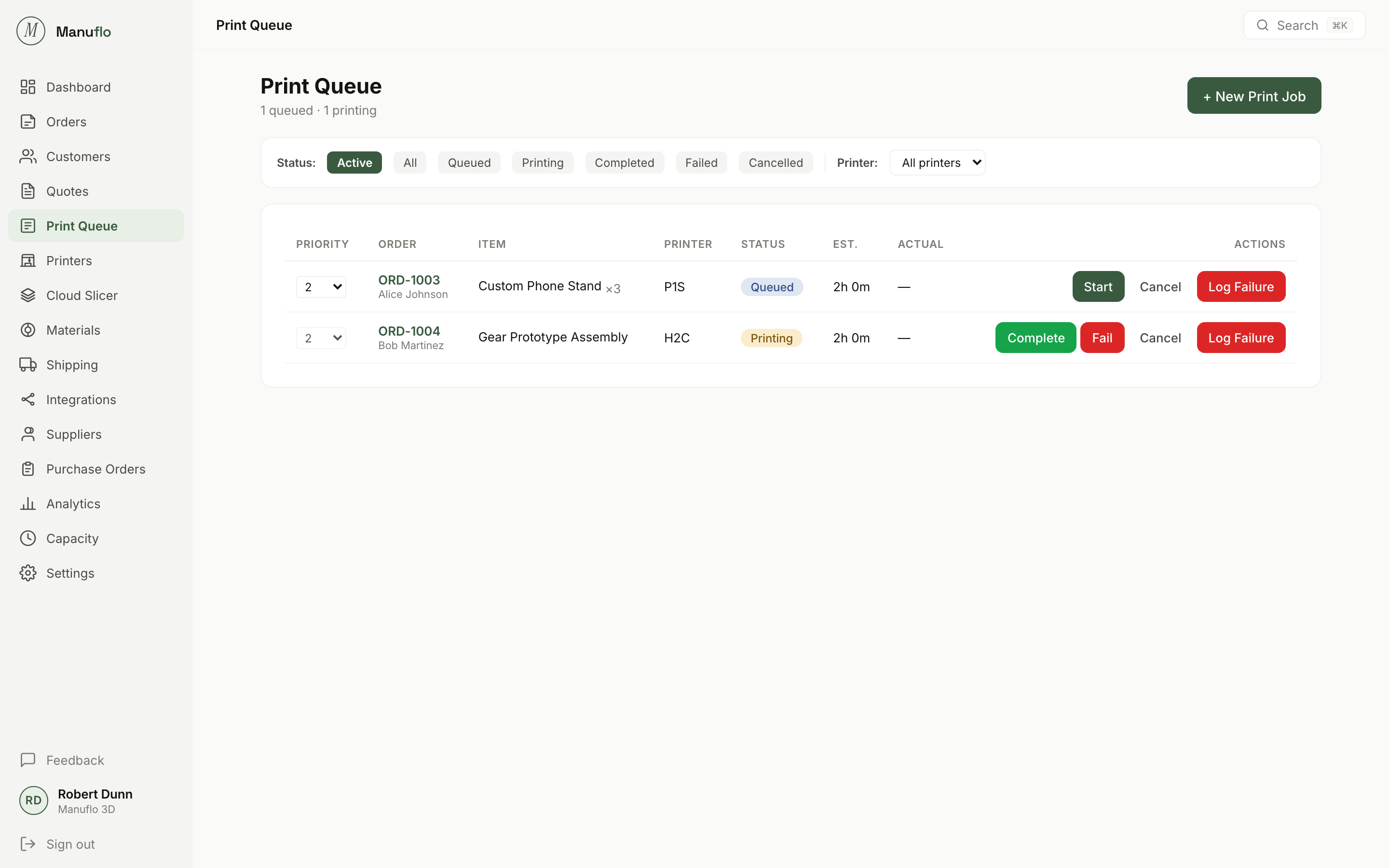Screen dimensions: 1389x868
Task: Open the All printers dropdown
Action: tap(937, 163)
